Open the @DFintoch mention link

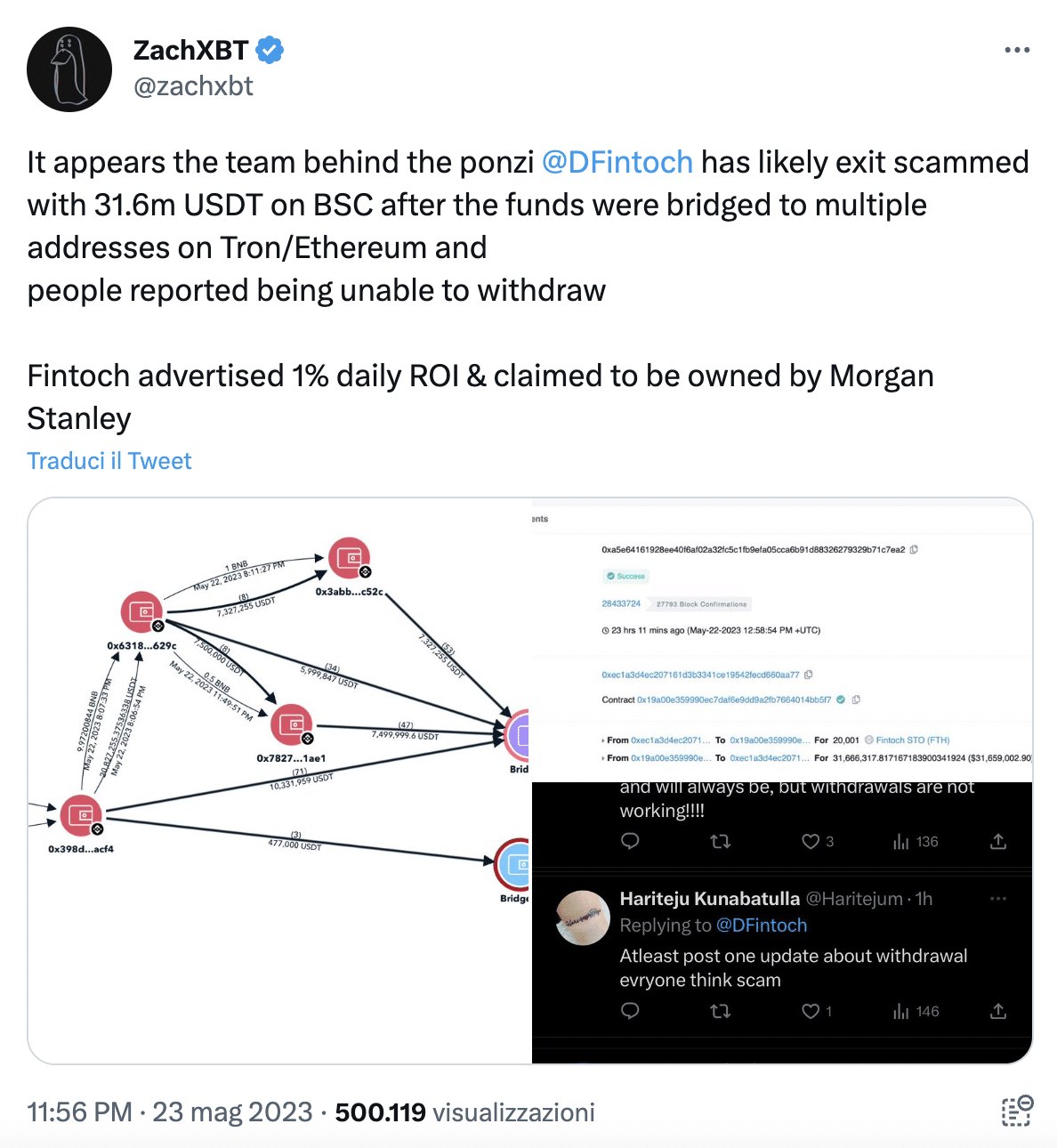[x=617, y=162]
